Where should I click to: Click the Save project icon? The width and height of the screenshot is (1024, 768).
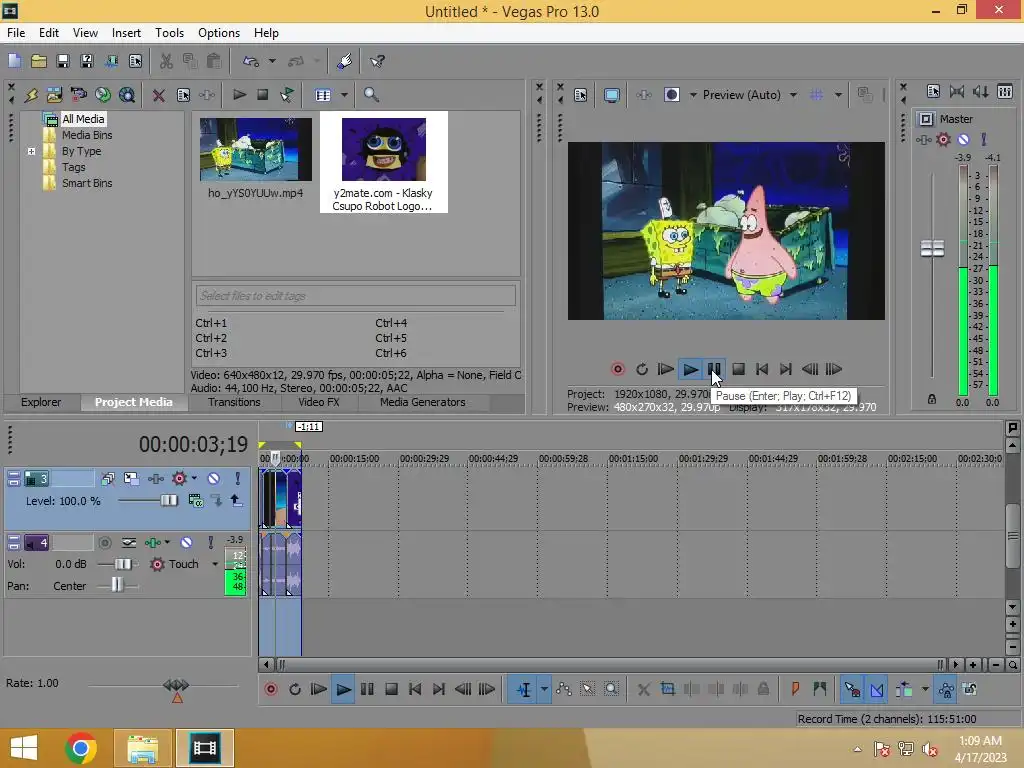(x=63, y=61)
